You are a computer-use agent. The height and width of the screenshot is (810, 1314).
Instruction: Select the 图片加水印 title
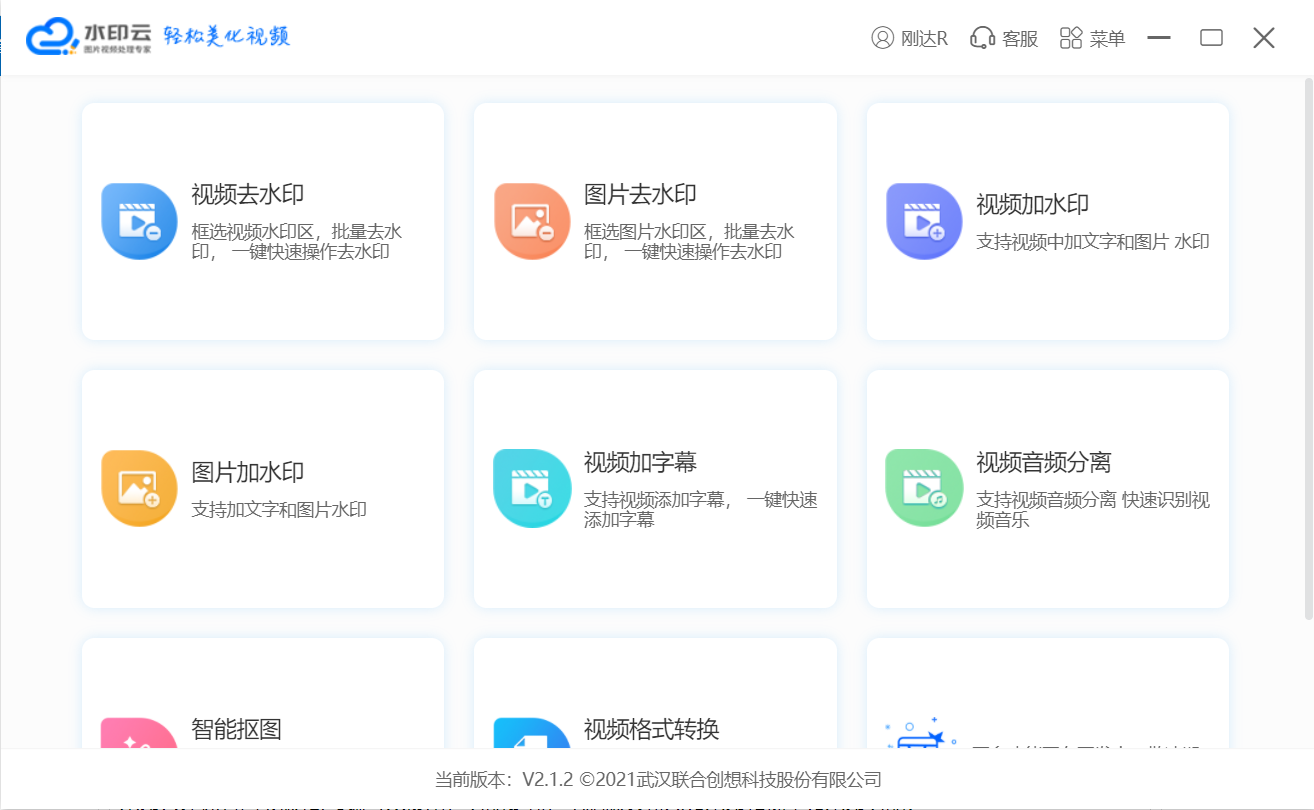pos(248,473)
